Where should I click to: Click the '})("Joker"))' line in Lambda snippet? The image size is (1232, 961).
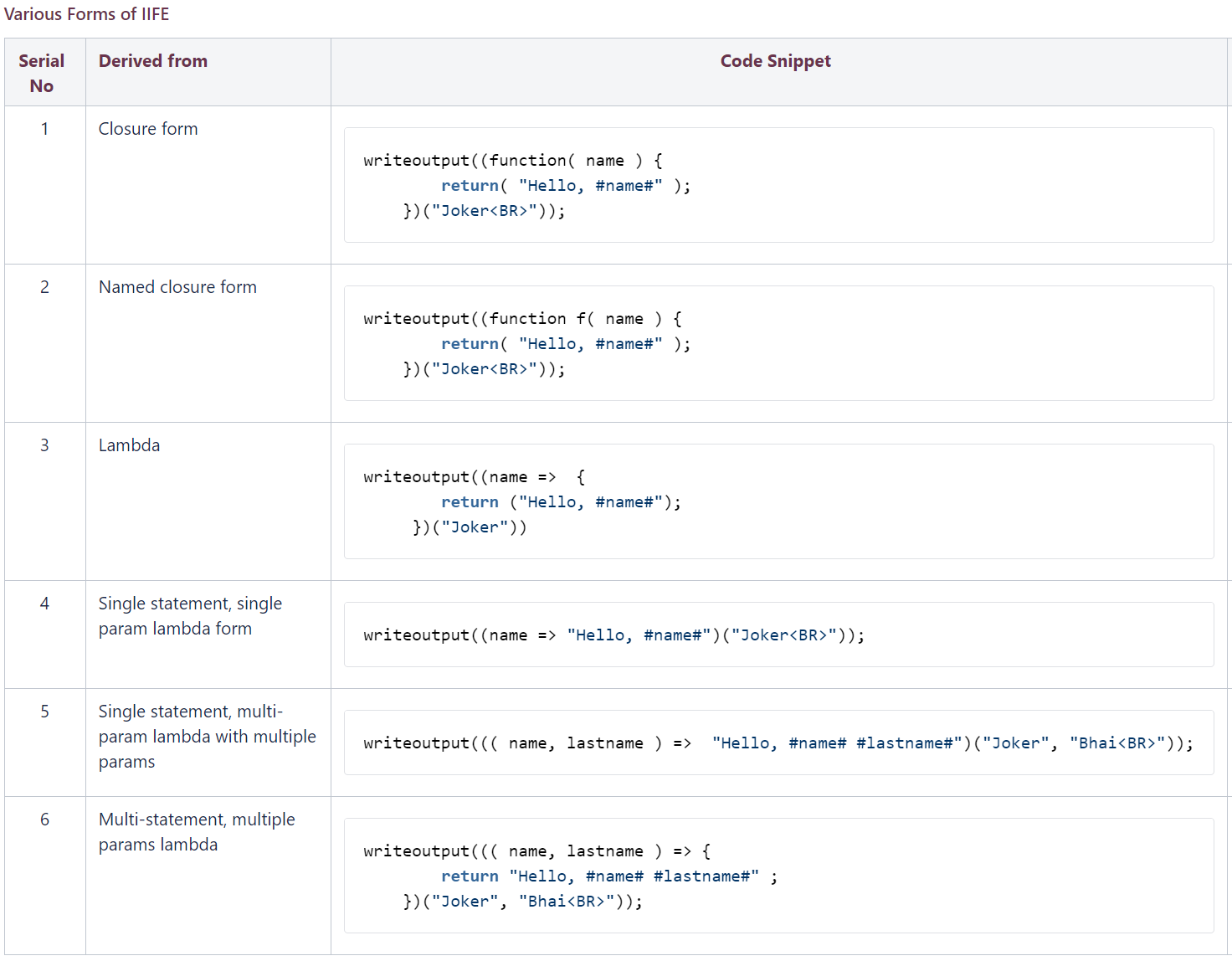470,527
